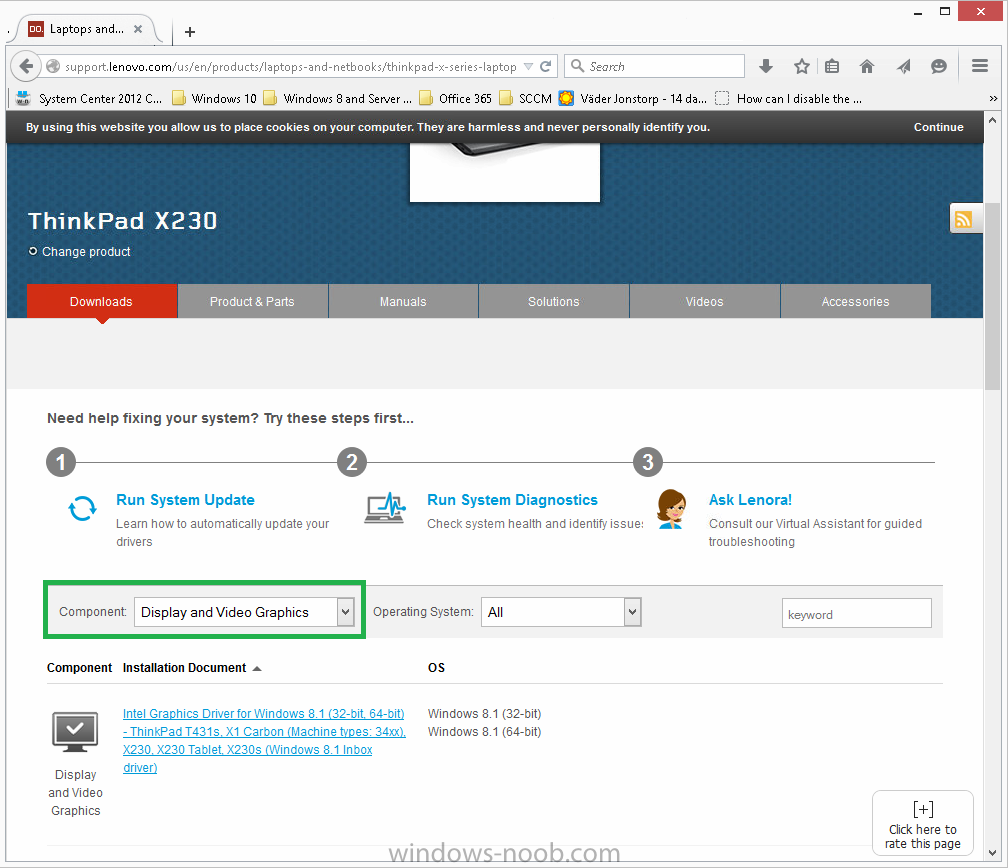Click the ThinkPad X230 heading

click(123, 221)
